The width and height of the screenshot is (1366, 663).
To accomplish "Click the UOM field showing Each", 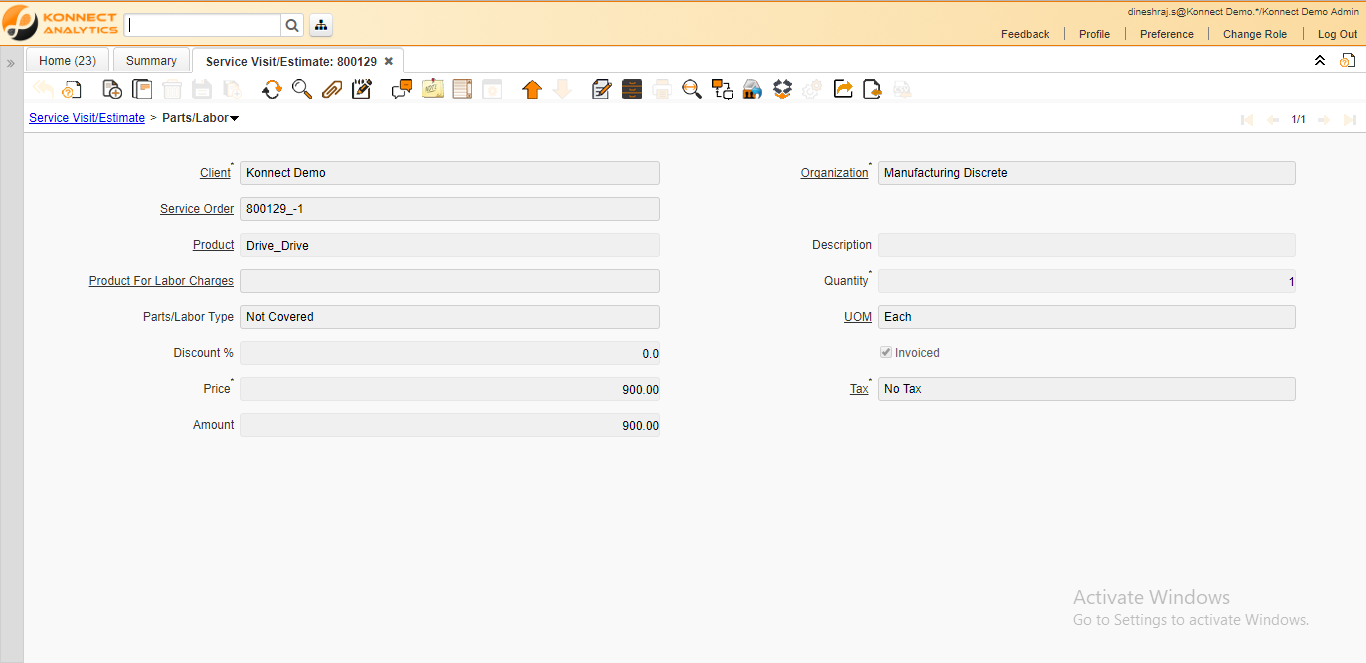I will pos(1087,317).
